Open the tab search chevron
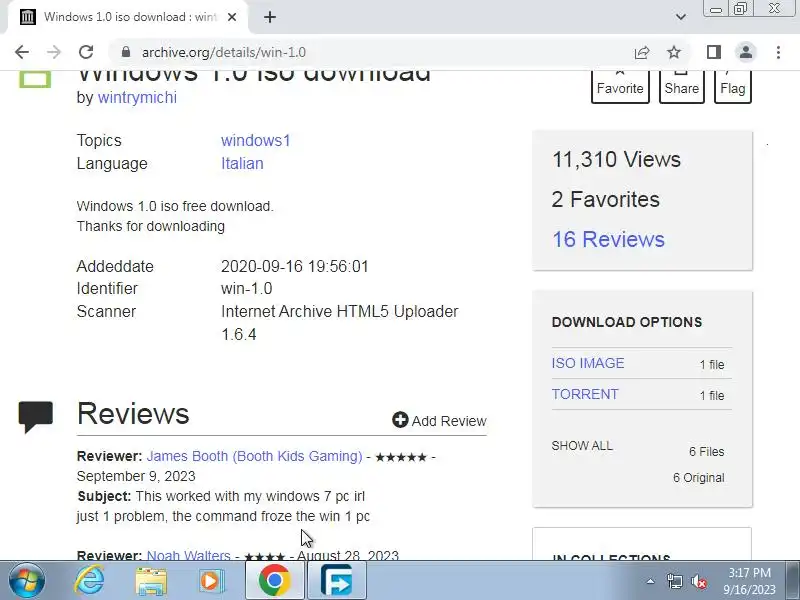This screenshot has width=800, height=600. pos(681,17)
